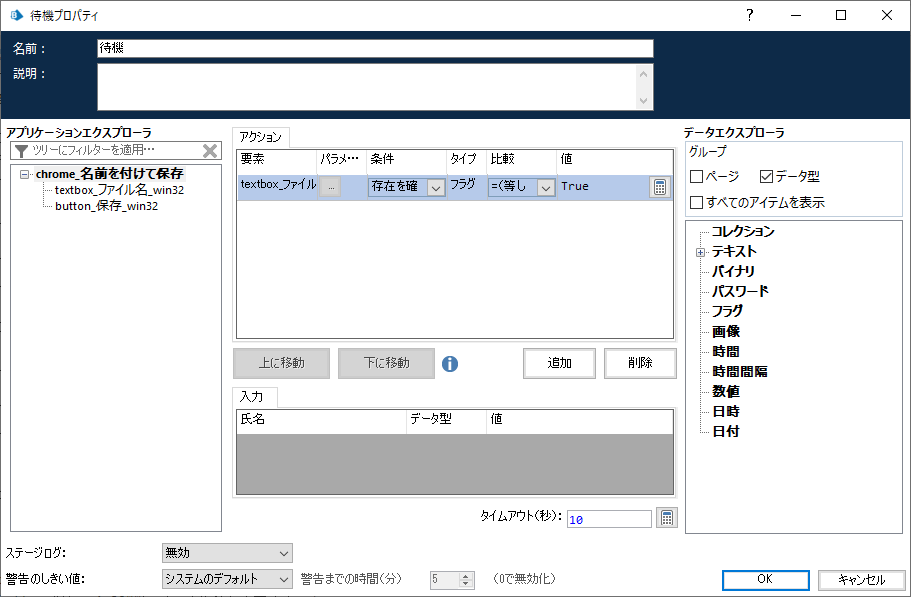Open the ステージログ dropdown
Screen dimensions: 911x597
[227, 553]
